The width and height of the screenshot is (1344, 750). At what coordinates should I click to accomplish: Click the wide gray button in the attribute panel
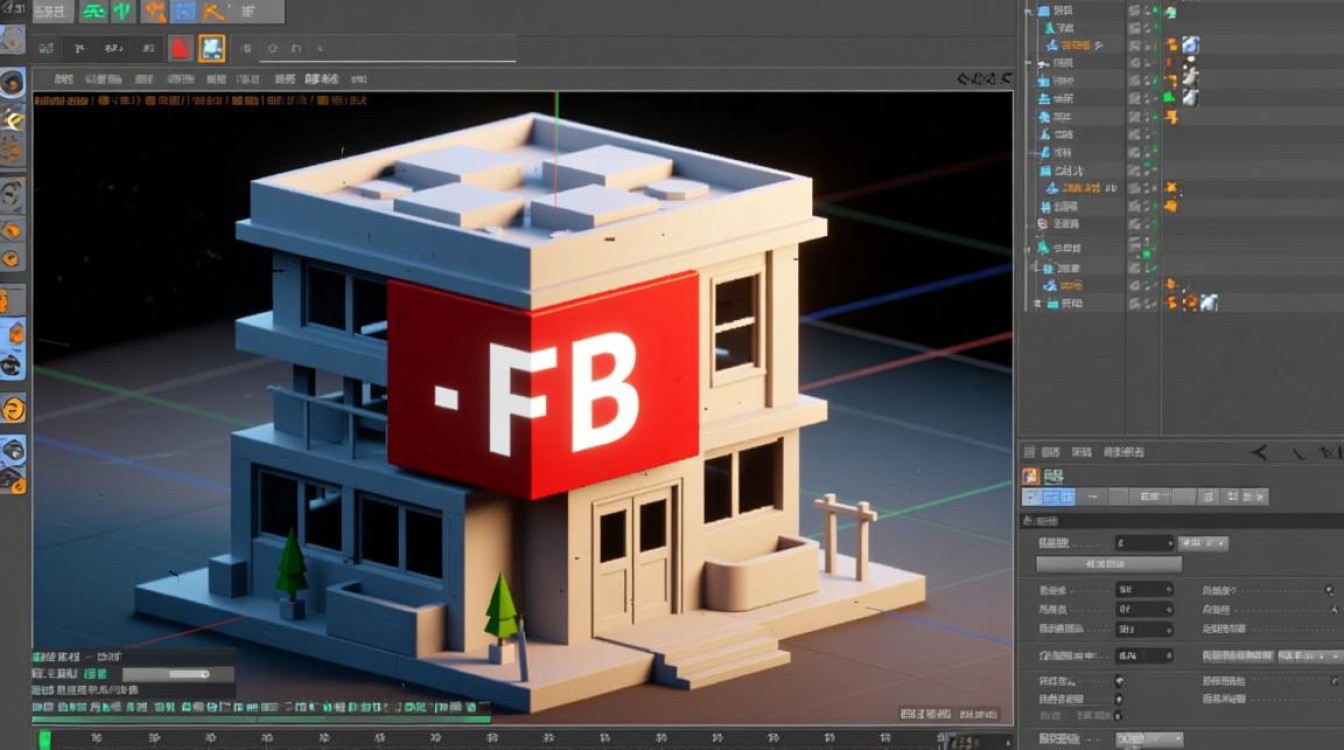point(1109,564)
